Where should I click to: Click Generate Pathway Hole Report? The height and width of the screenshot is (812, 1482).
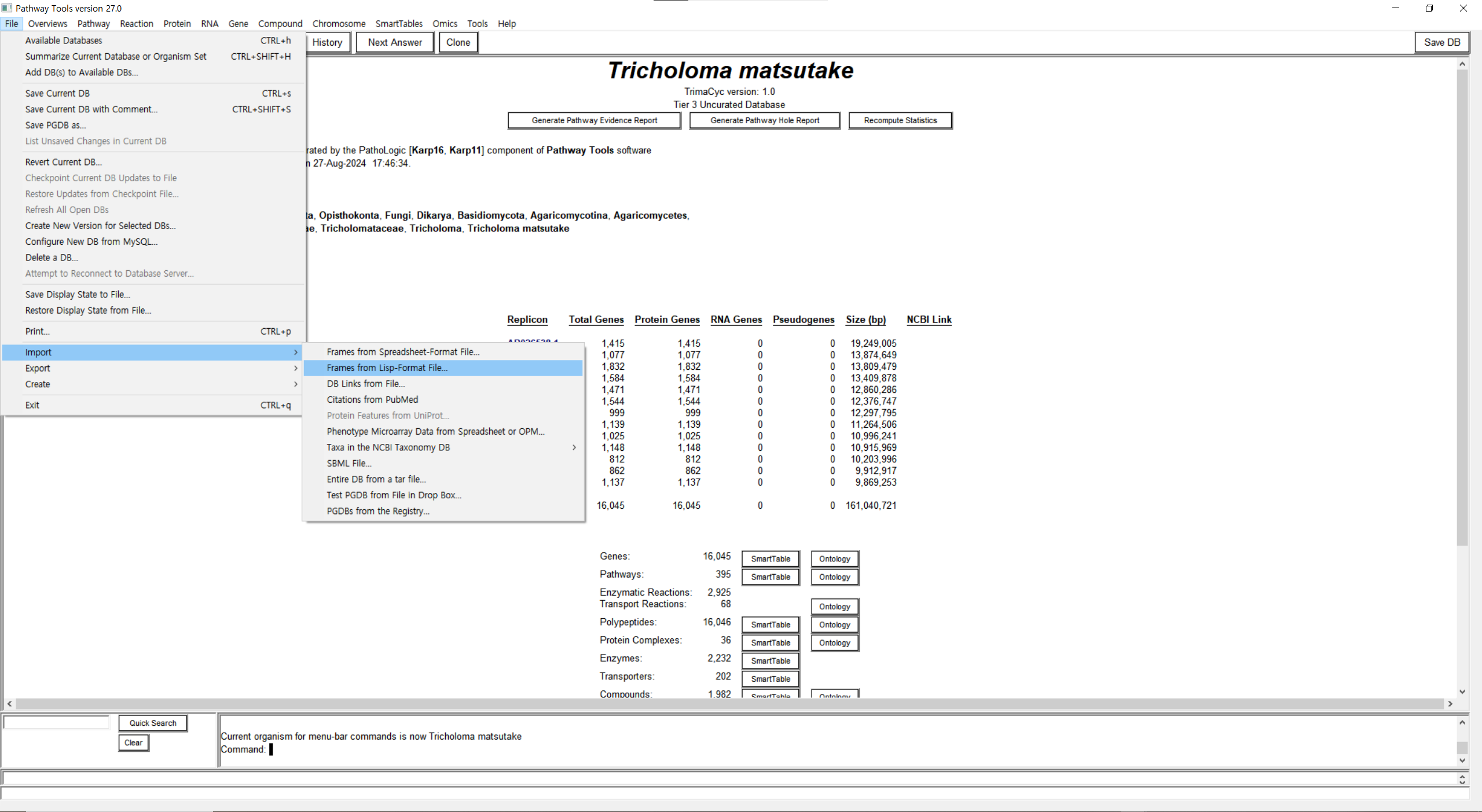(x=765, y=120)
